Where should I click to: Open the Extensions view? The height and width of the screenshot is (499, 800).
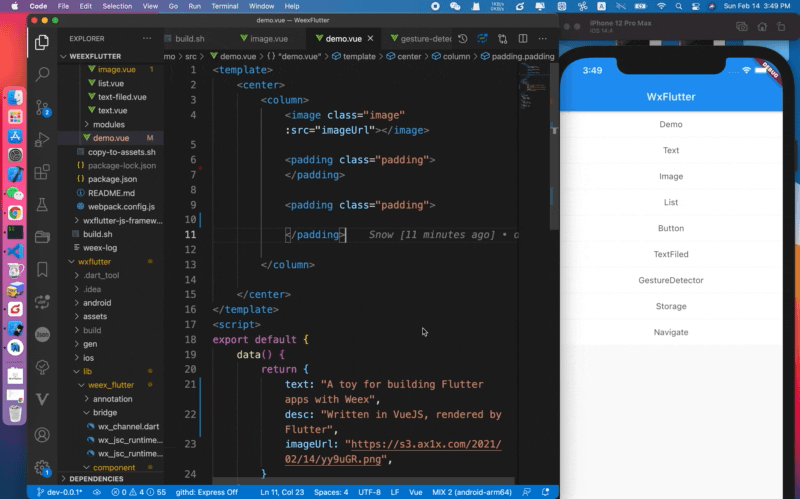pyautogui.click(x=42, y=172)
